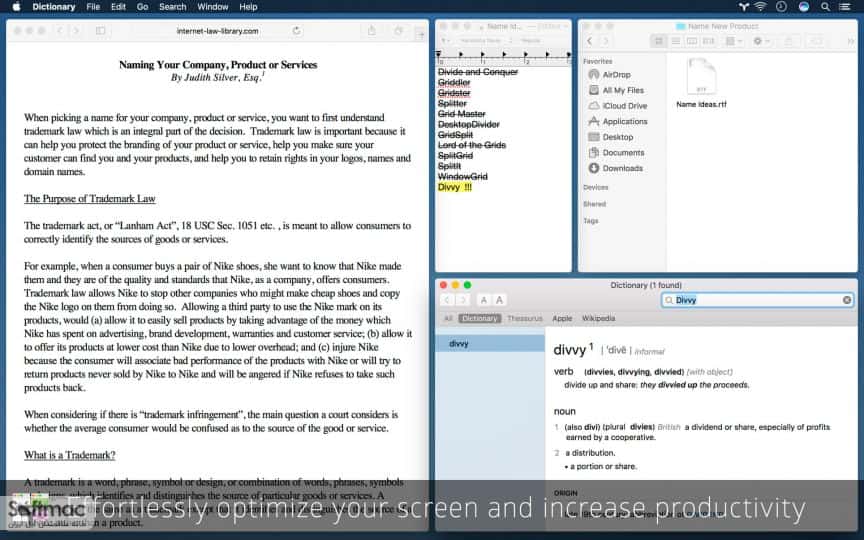864x540 pixels.
Task: Open the Apple menu
Action: coord(16,7)
